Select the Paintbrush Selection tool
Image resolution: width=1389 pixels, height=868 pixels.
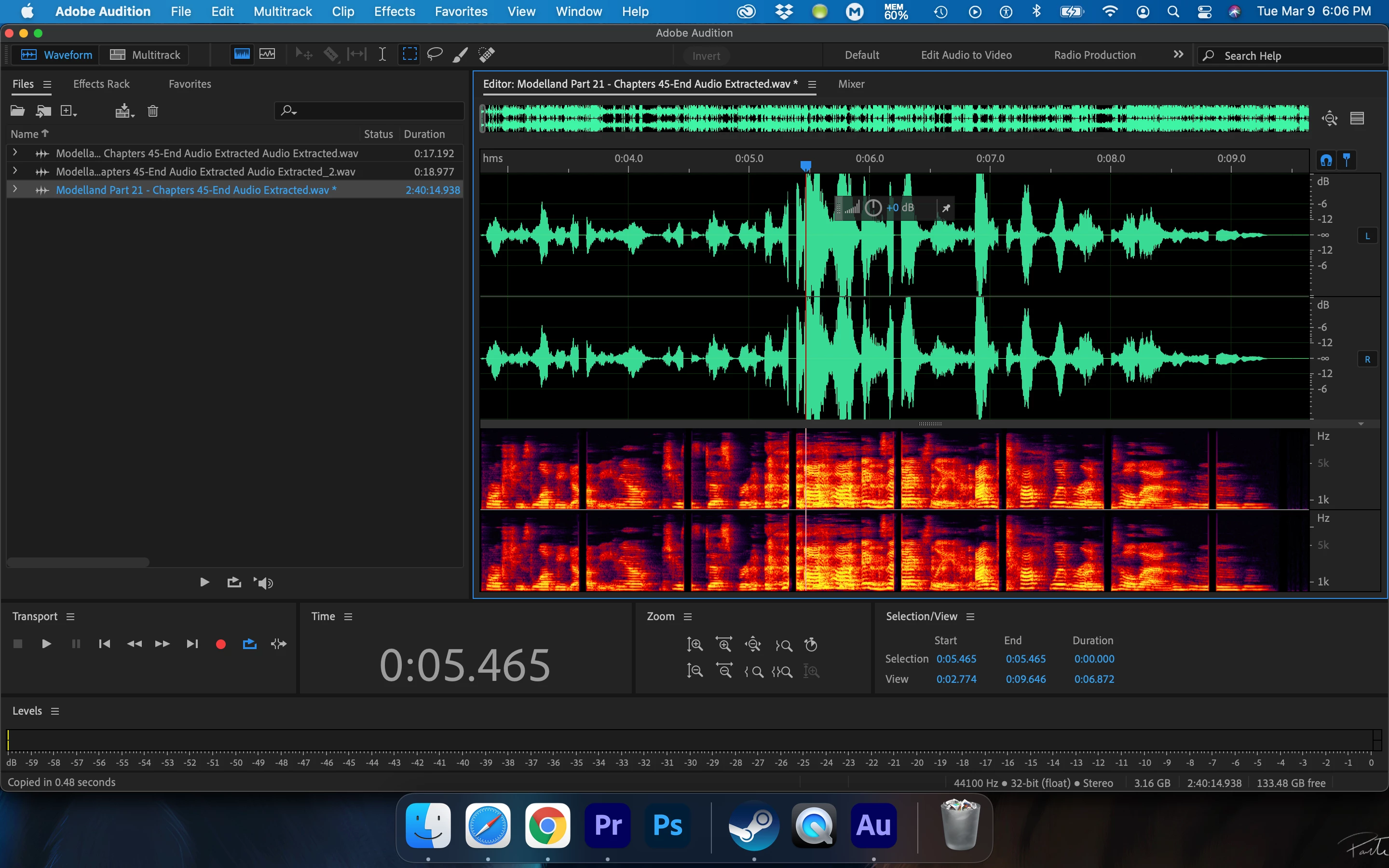click(x=460, y=54)
